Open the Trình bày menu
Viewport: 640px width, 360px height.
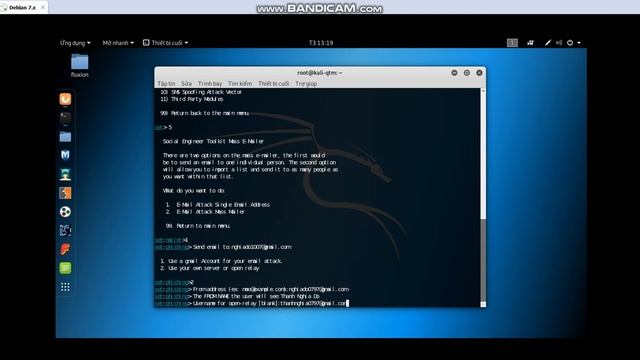[210, 84]
